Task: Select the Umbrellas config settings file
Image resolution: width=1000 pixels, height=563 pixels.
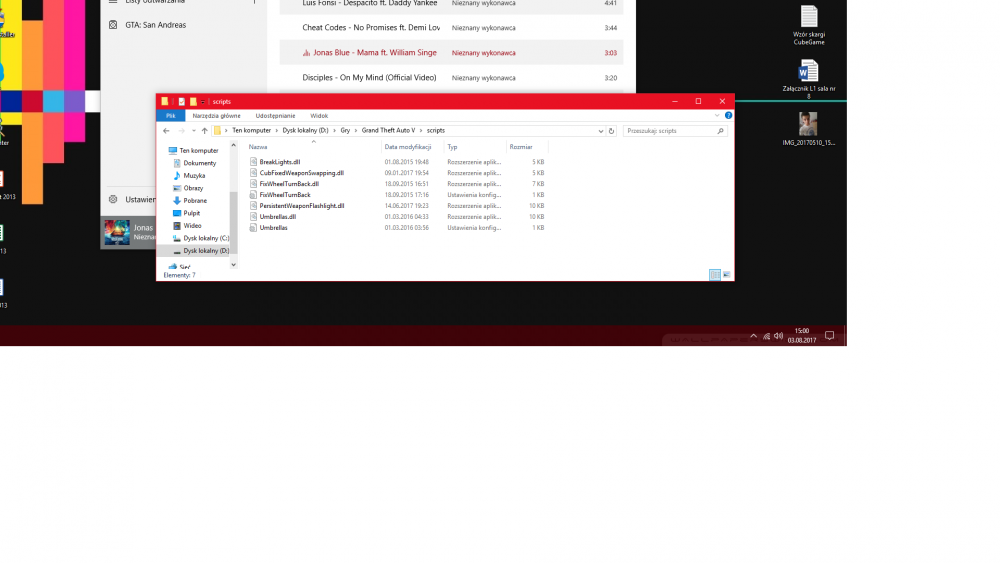Action: point(274,228)
